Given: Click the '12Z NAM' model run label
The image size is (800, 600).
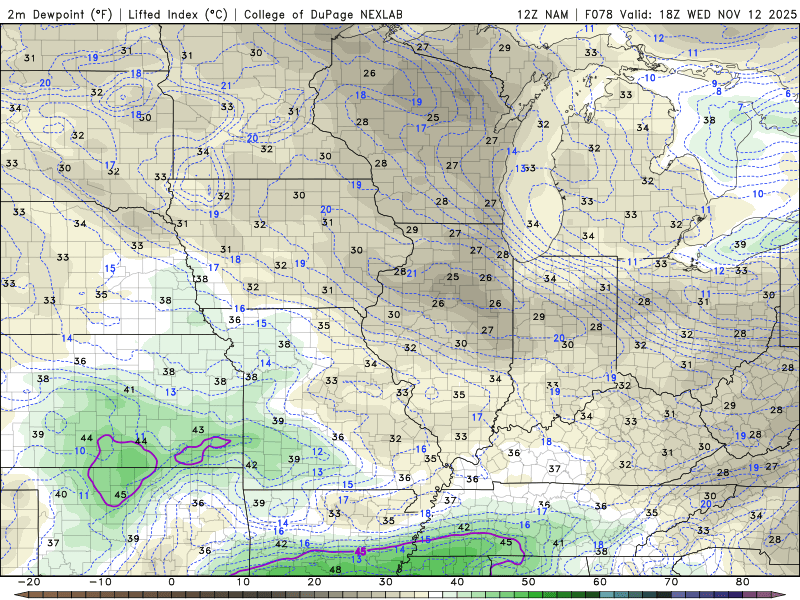Looking at the screenshot, I should tap(542, 14).
